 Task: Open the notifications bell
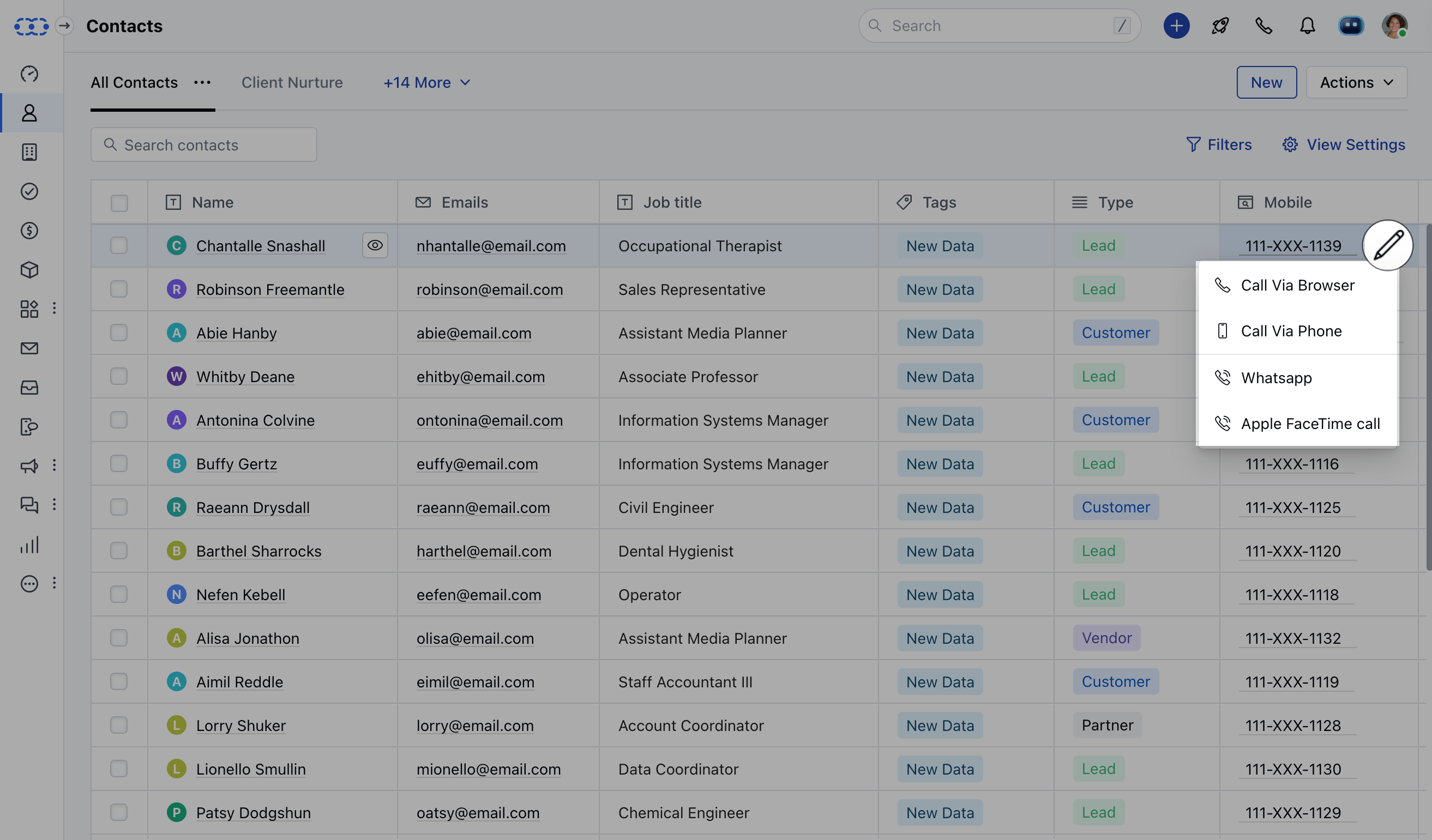[x=1307, y=26]
